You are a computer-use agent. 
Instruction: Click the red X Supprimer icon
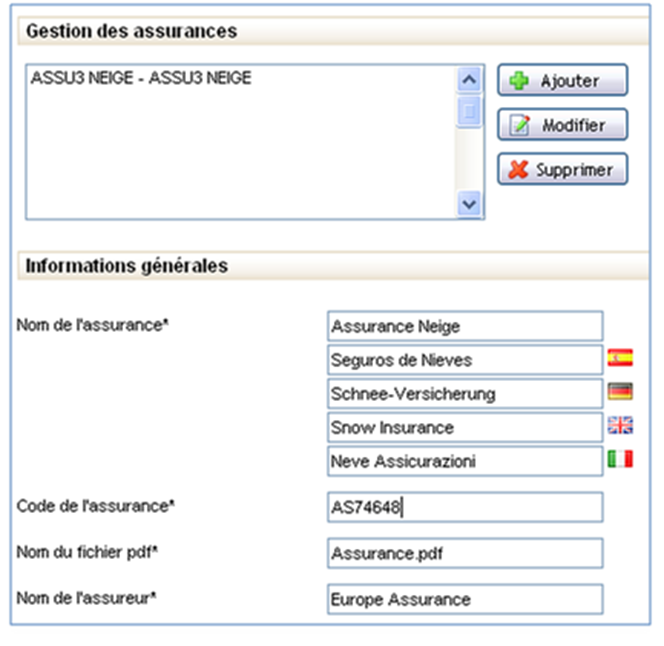[x=518, y=169]
